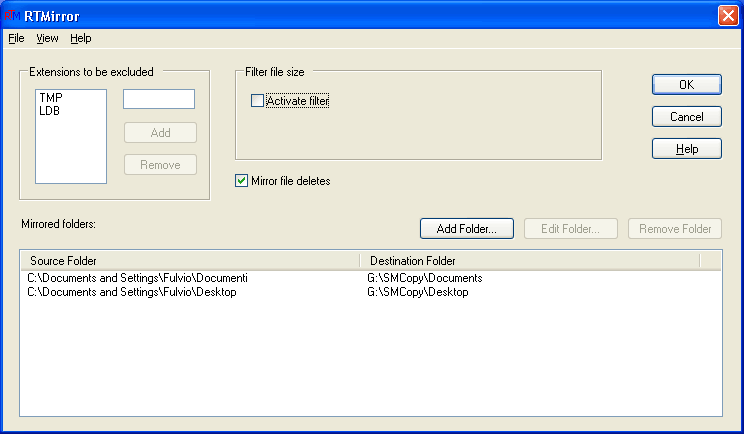Click G:\SMCopy\Documents destination cell

point(425,278)
